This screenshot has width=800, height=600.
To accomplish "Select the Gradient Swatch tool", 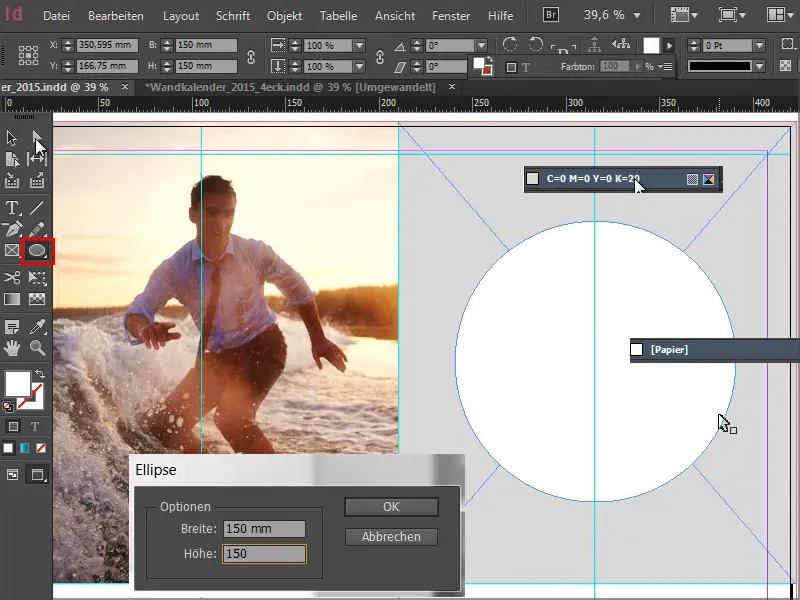I will [x=12, y=299].
